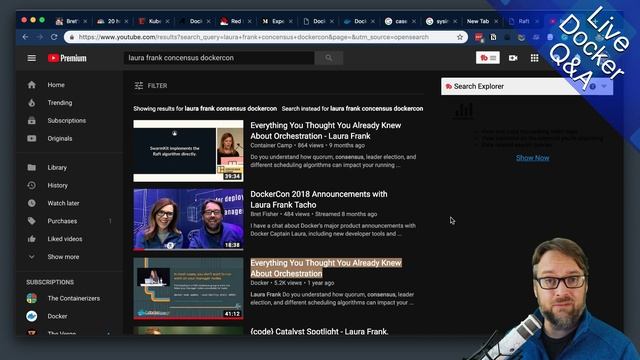Click the Search Explorer info icon
Screen dimensions: 640x360
pos(593,87)
